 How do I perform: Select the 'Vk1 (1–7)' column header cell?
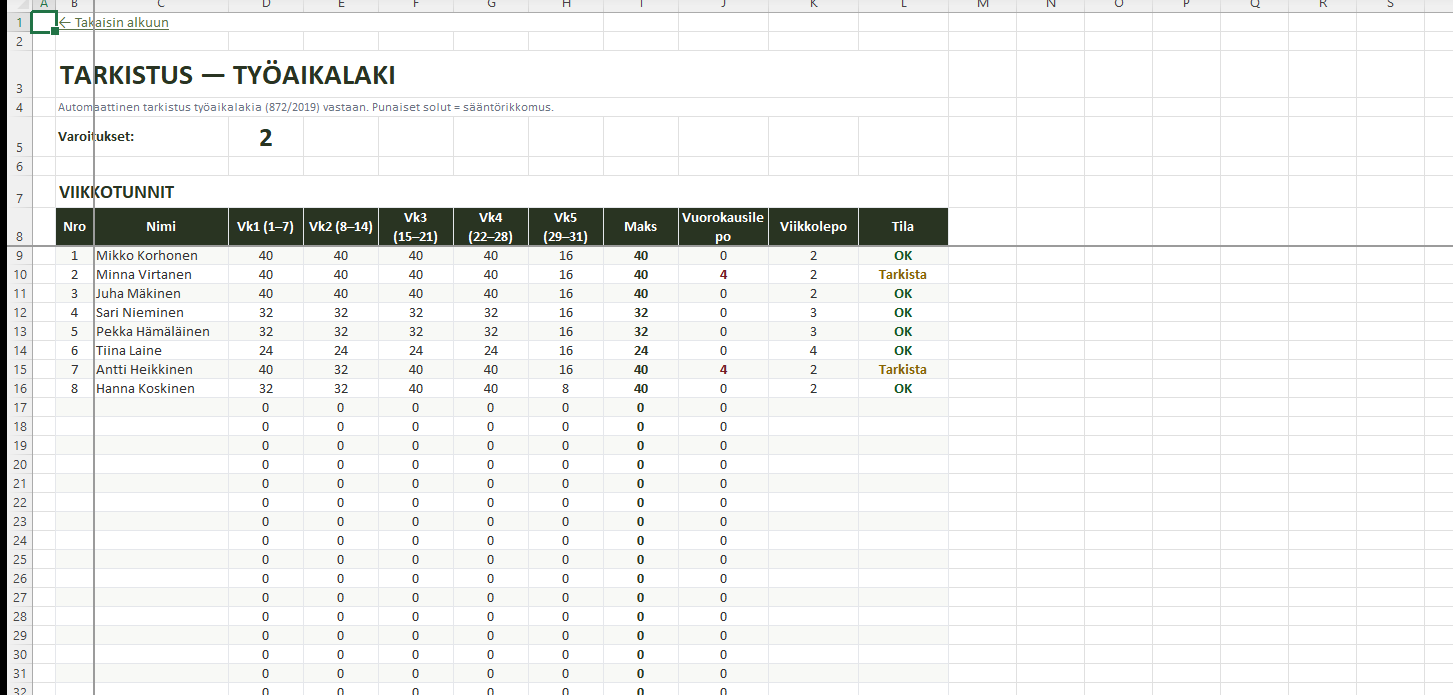click(x=265, y=227)
